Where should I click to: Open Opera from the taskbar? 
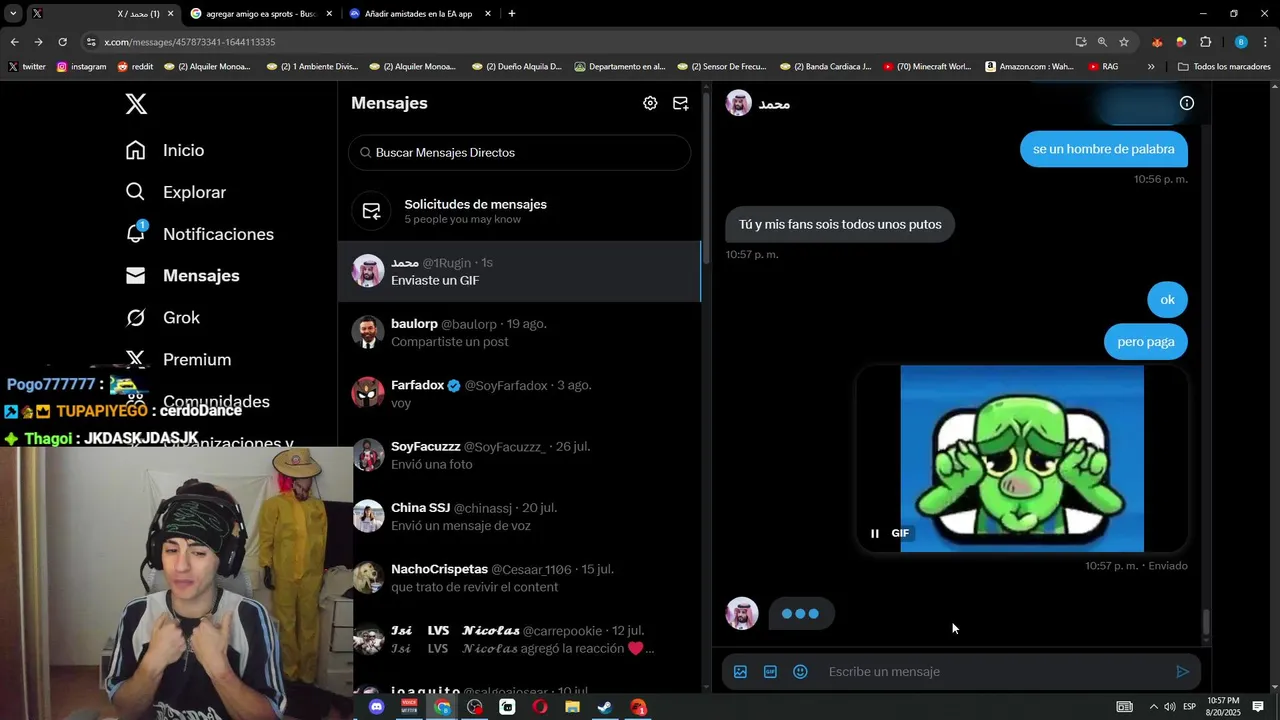539,707
